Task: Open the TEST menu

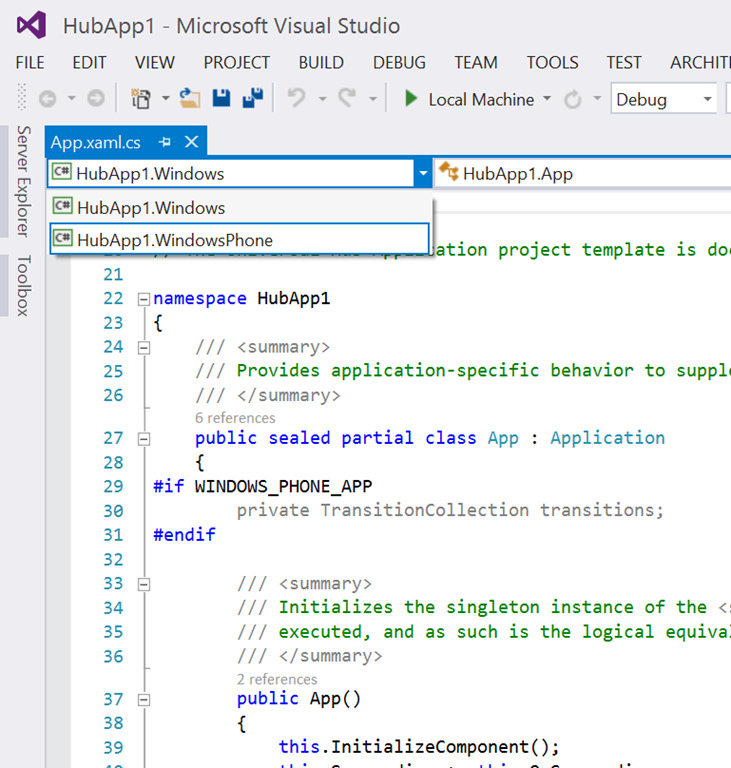Action: pyautogui.click(x=624, y=63)
